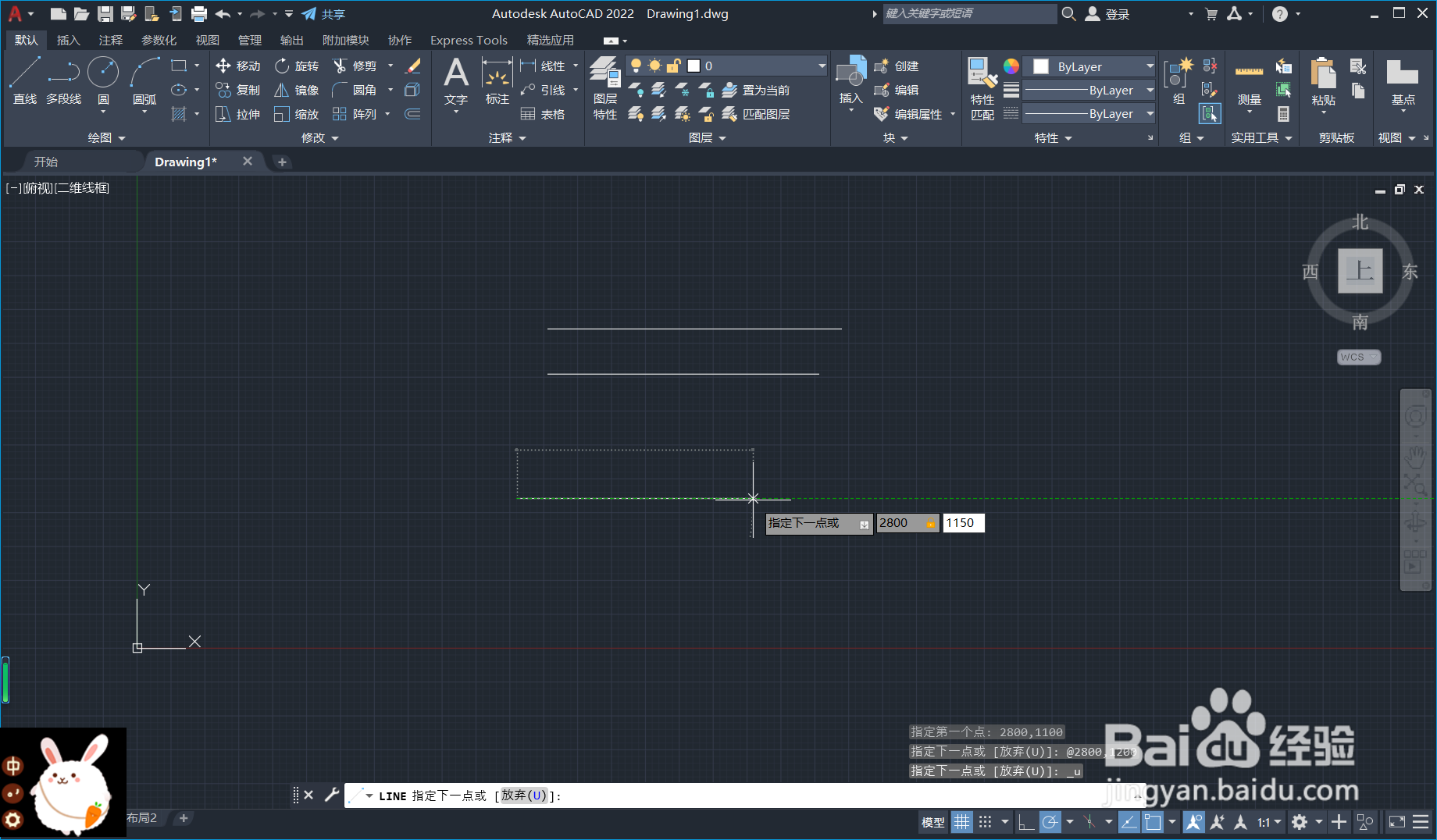This screenshot has height=840, width=1437.
Task: Click the Copy (复制) tool
Action: [238, 91]
